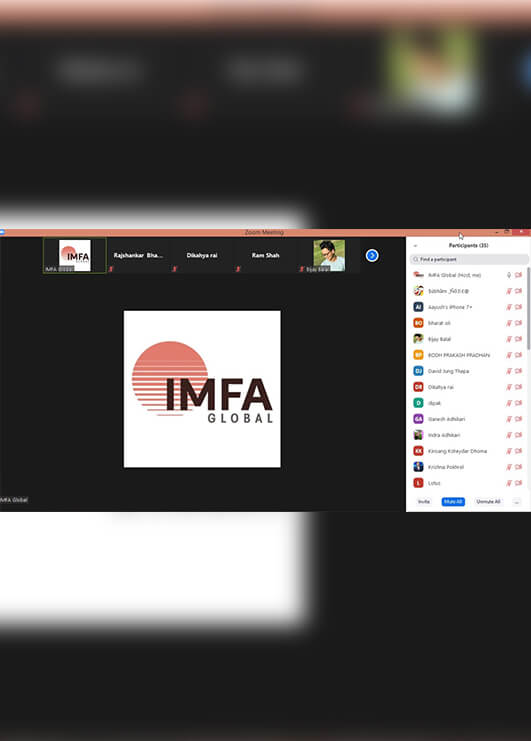Click the Invite button
Viewport: 531px width, 741px height.
pyautogui.click(x=424, y=501)
